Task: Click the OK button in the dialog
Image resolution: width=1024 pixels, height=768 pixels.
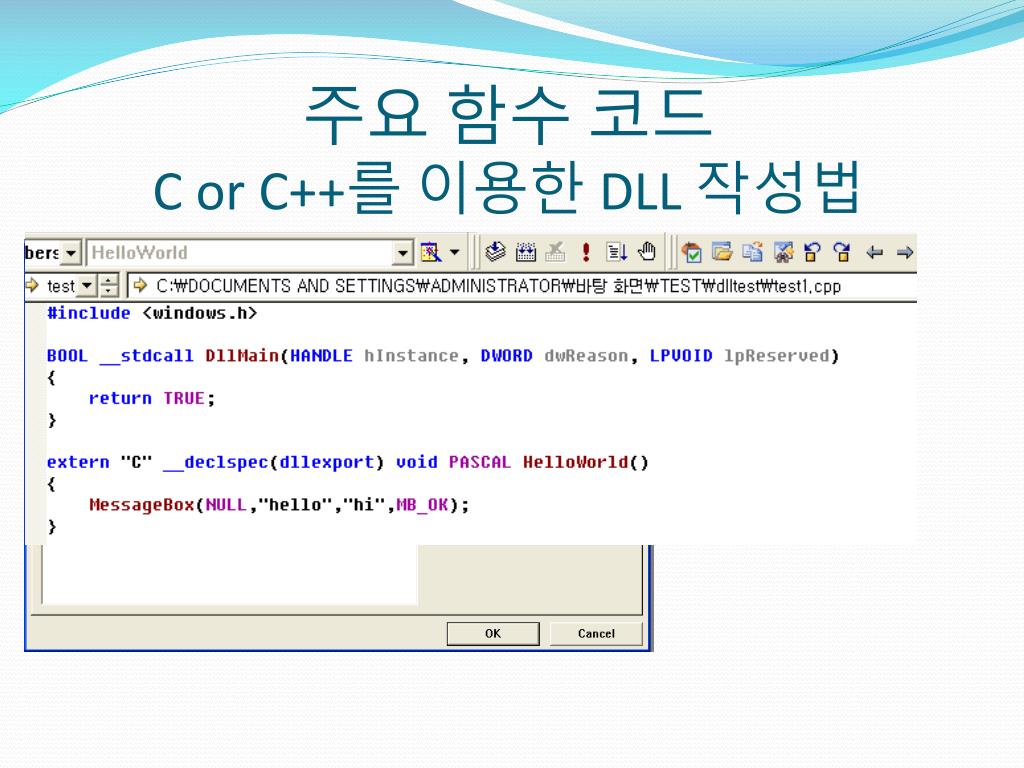Action: point(493,633)
